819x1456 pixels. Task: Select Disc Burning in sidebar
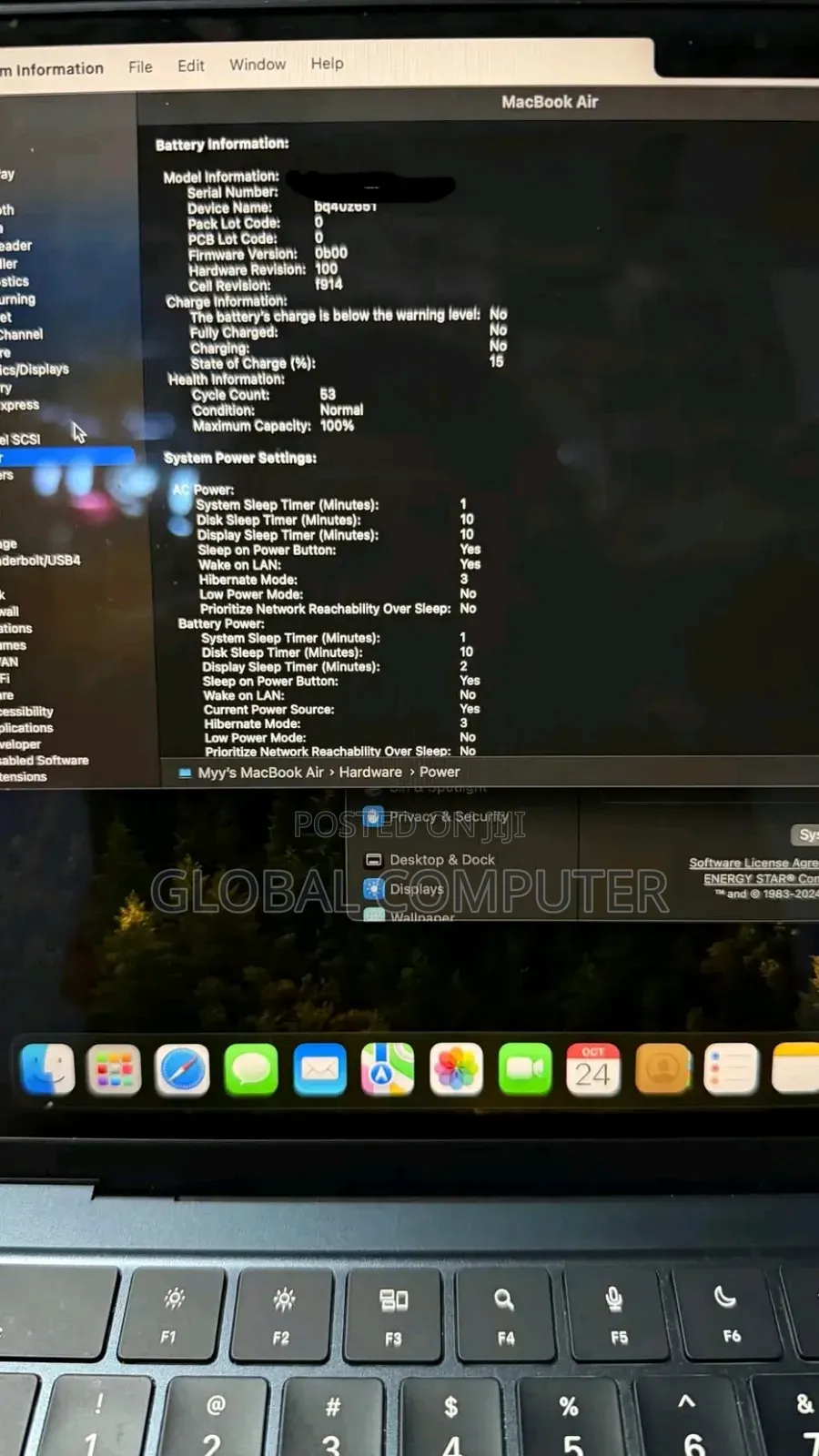click(18, 299)
